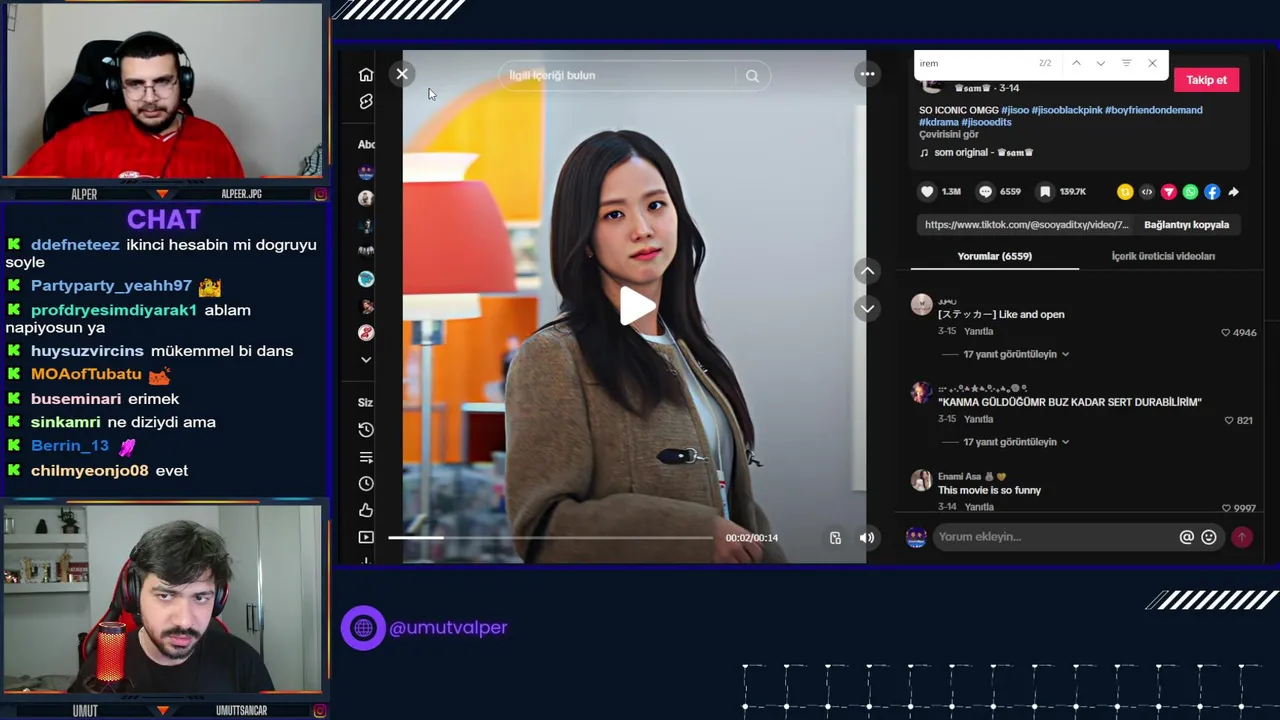Mention a user with the @ icon
This screenshot has height=720, width=1280.
[1186, 537]
